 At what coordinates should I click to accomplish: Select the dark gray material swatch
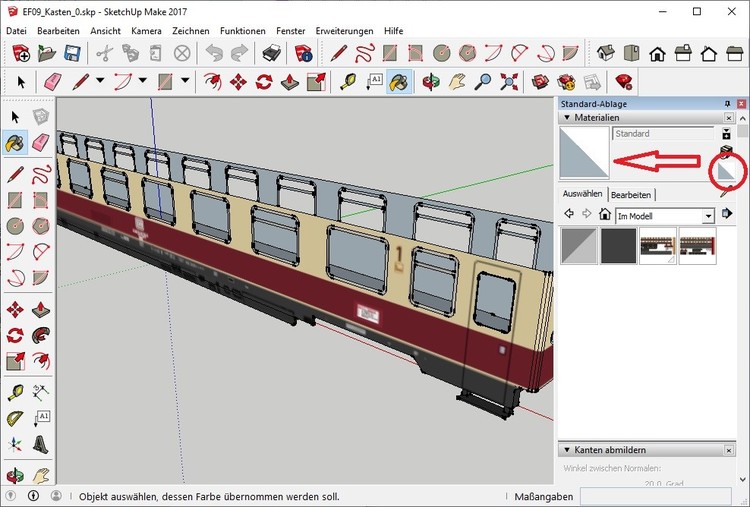point(619,246)
